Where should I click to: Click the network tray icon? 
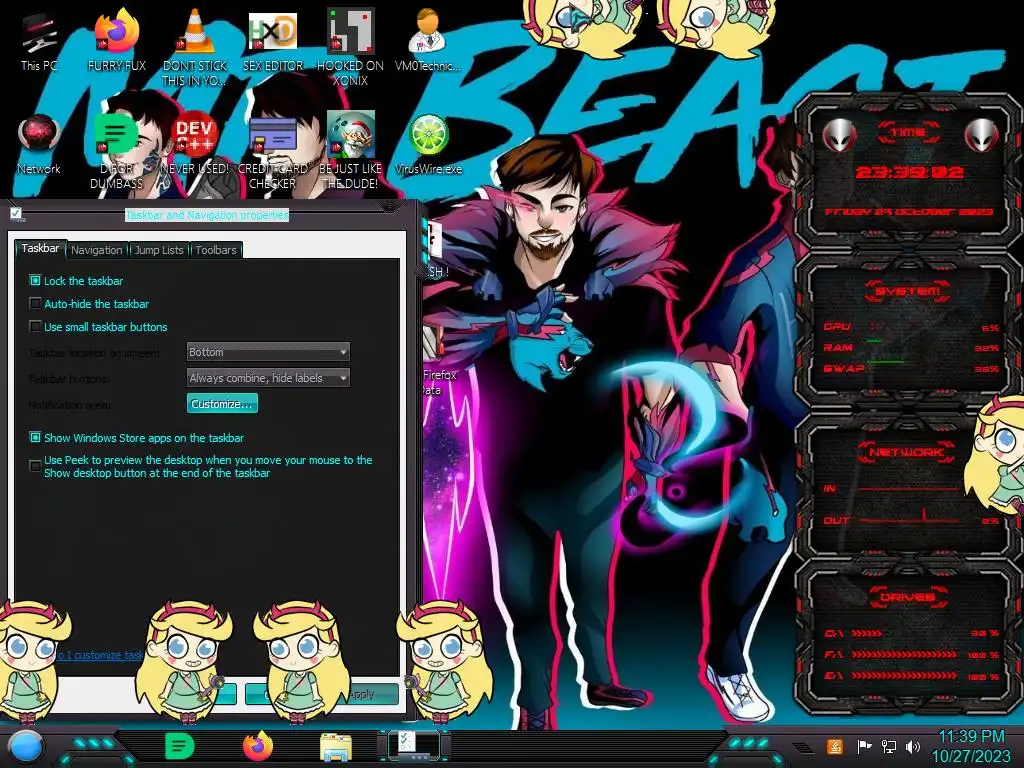(x=888, y=746)
